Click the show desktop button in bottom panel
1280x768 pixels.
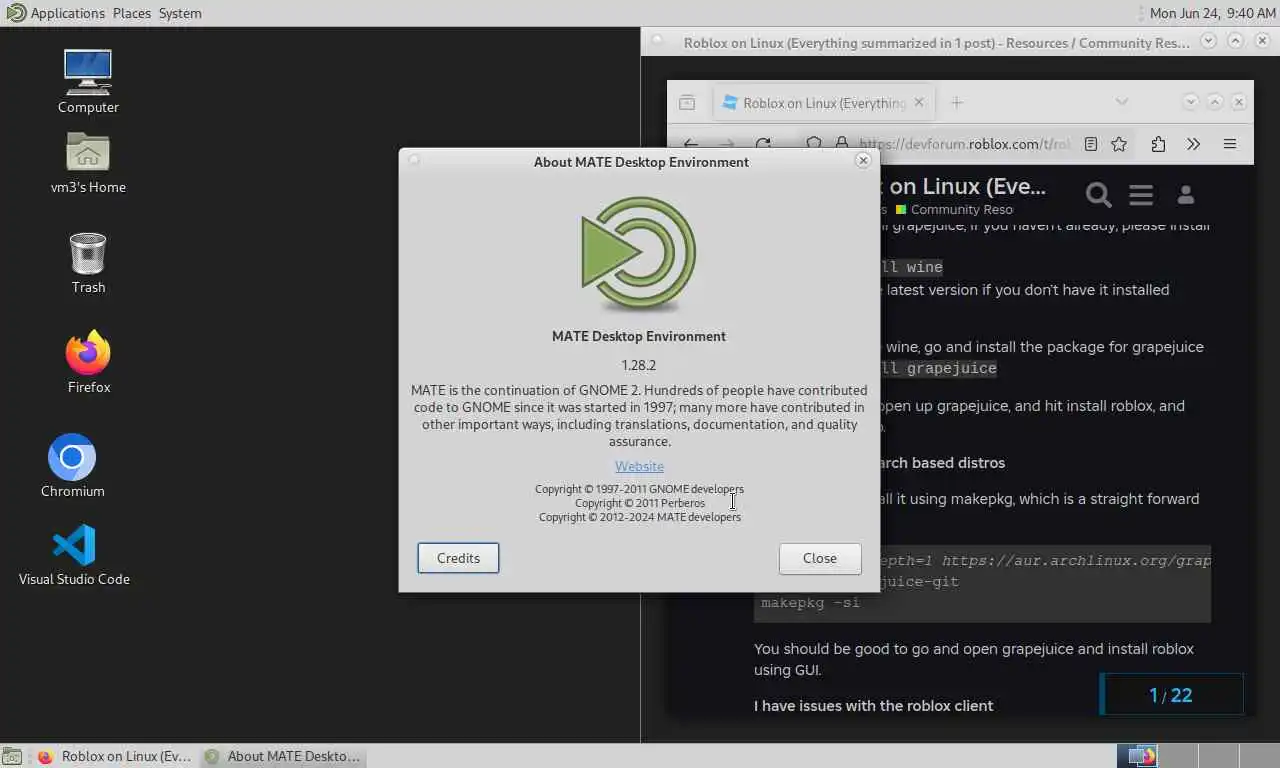(x=11, y=757)
